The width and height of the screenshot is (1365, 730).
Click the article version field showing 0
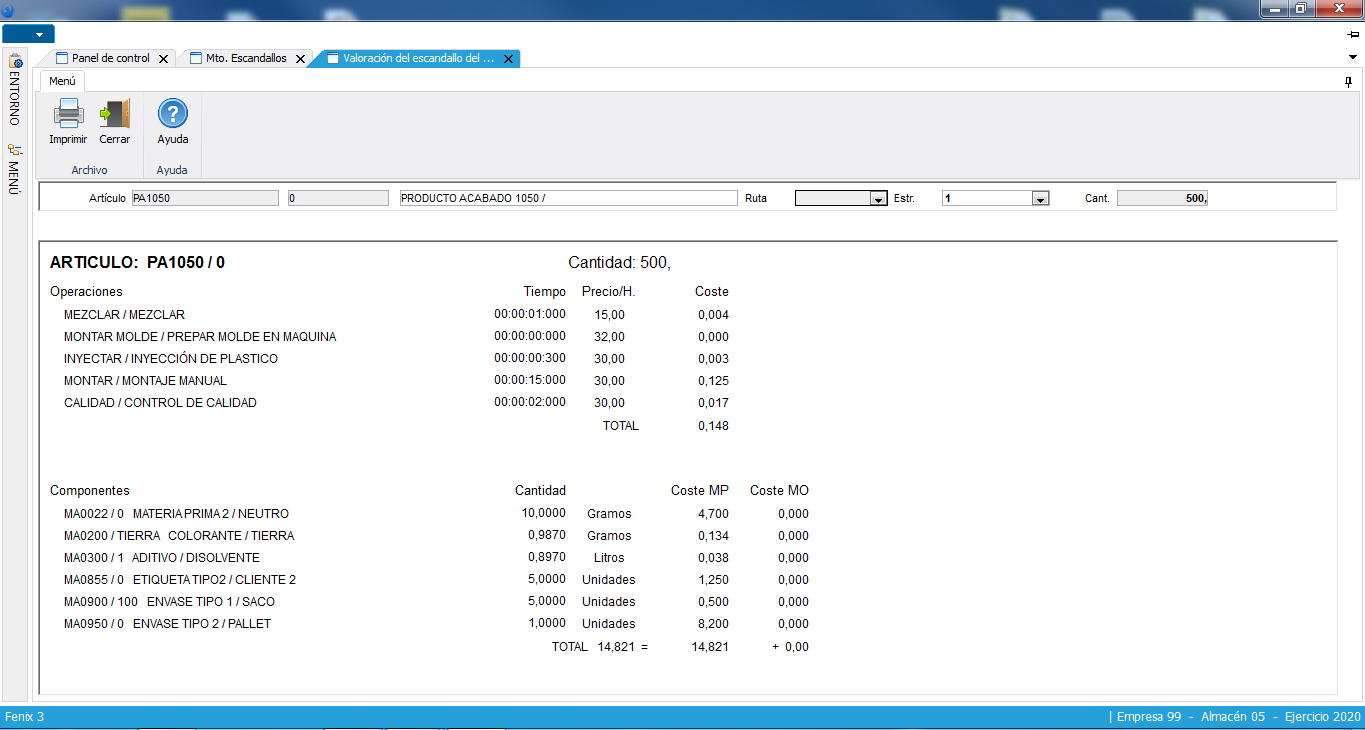(338, 198)
